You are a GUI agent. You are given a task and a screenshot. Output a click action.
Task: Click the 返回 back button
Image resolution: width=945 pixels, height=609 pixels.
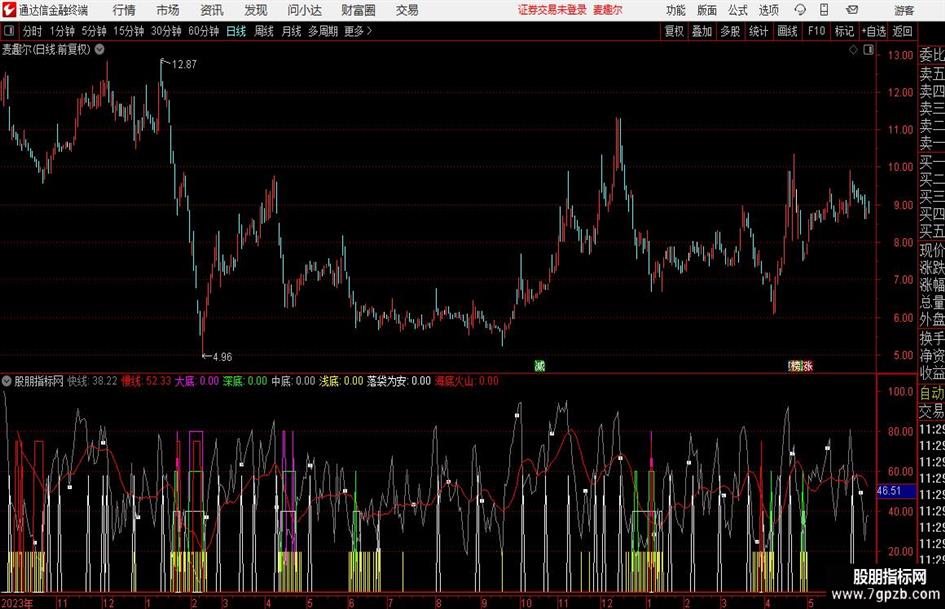point(902,31)
